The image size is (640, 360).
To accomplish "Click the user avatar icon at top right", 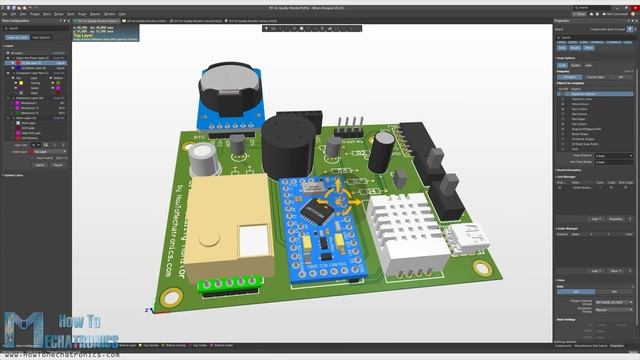I will pos(633,14).
